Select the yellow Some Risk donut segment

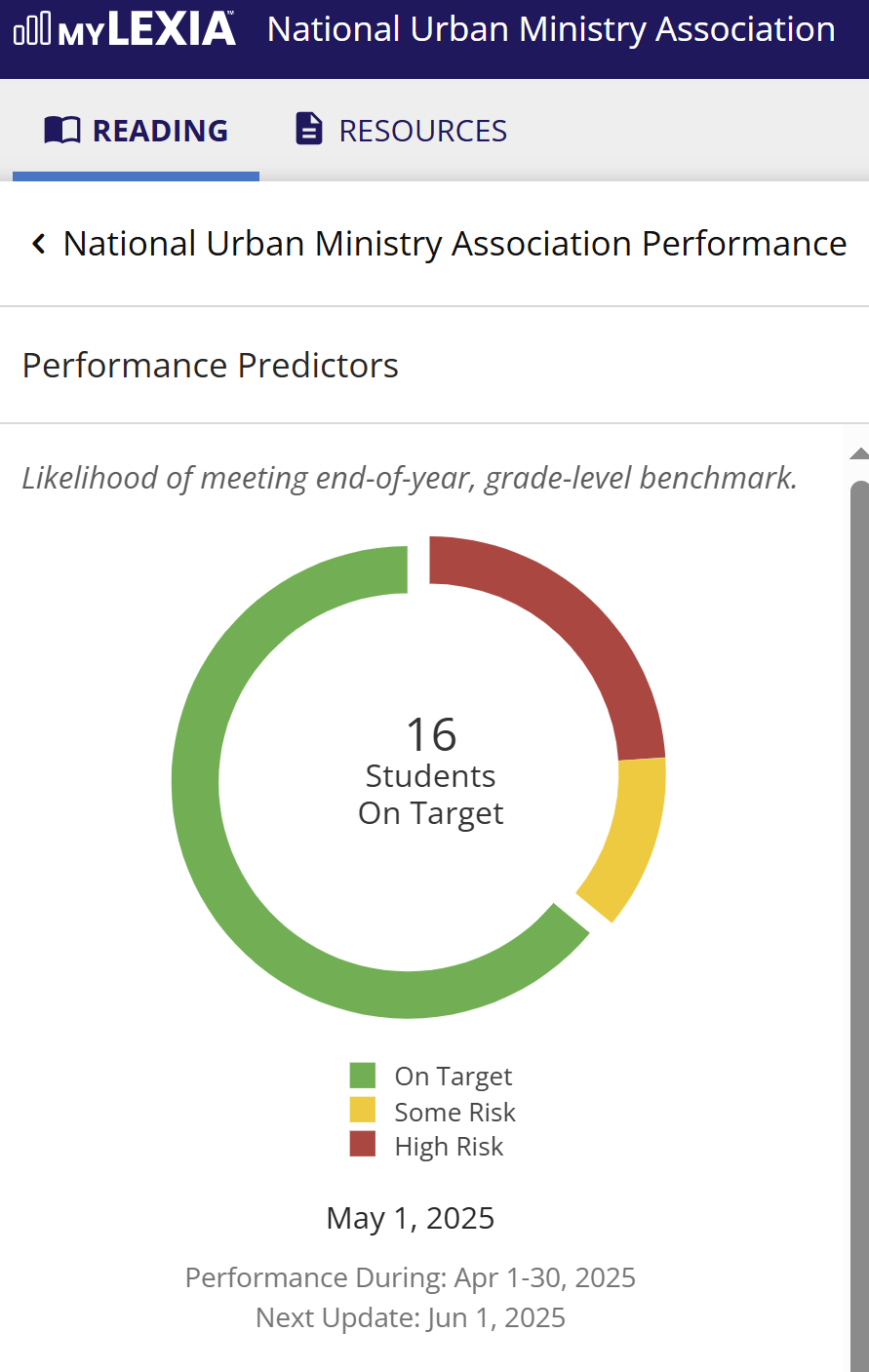coord(627,839)
